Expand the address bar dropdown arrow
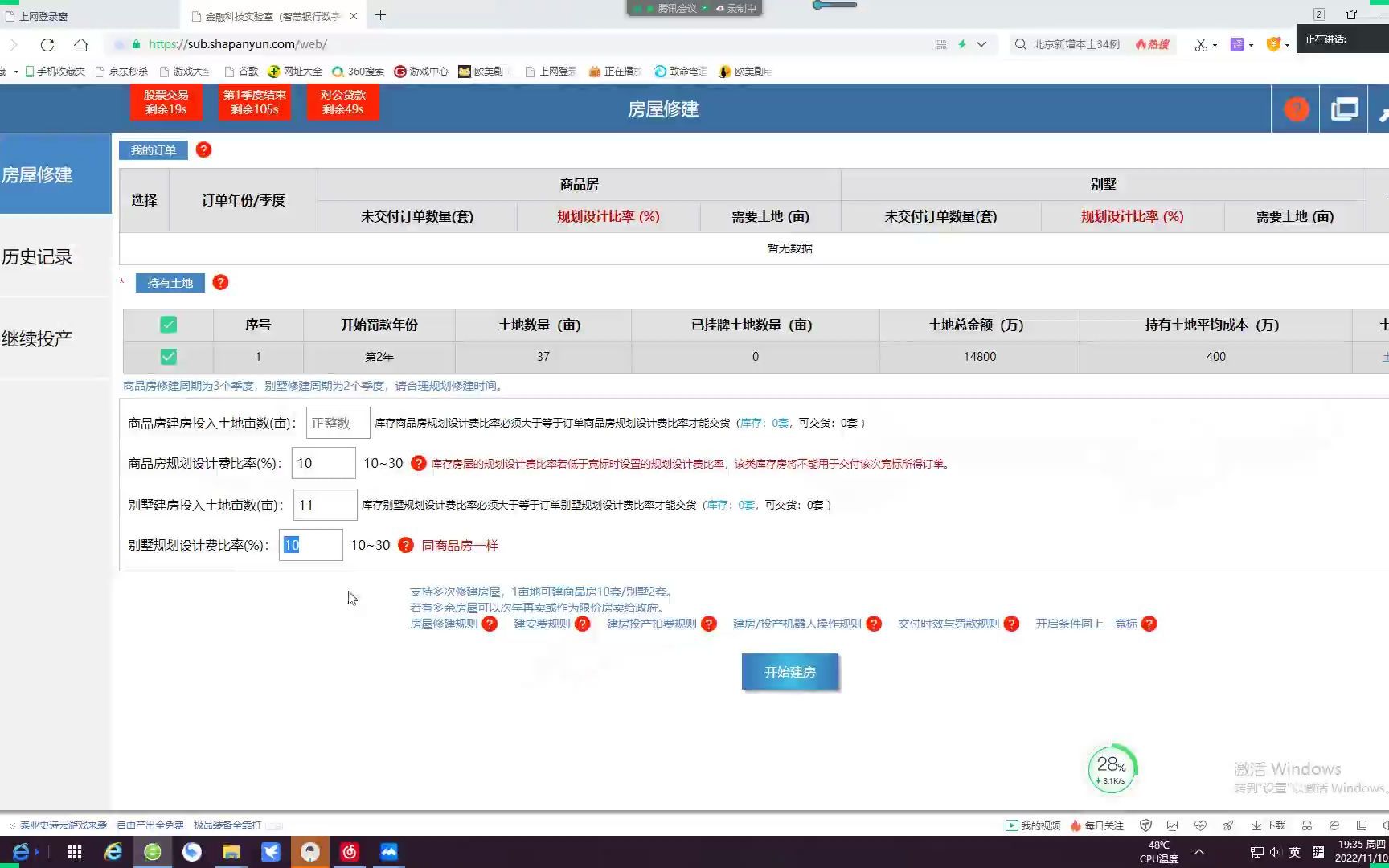The height and width of the screenshot is (868, 1389). (x=981, y=44)
